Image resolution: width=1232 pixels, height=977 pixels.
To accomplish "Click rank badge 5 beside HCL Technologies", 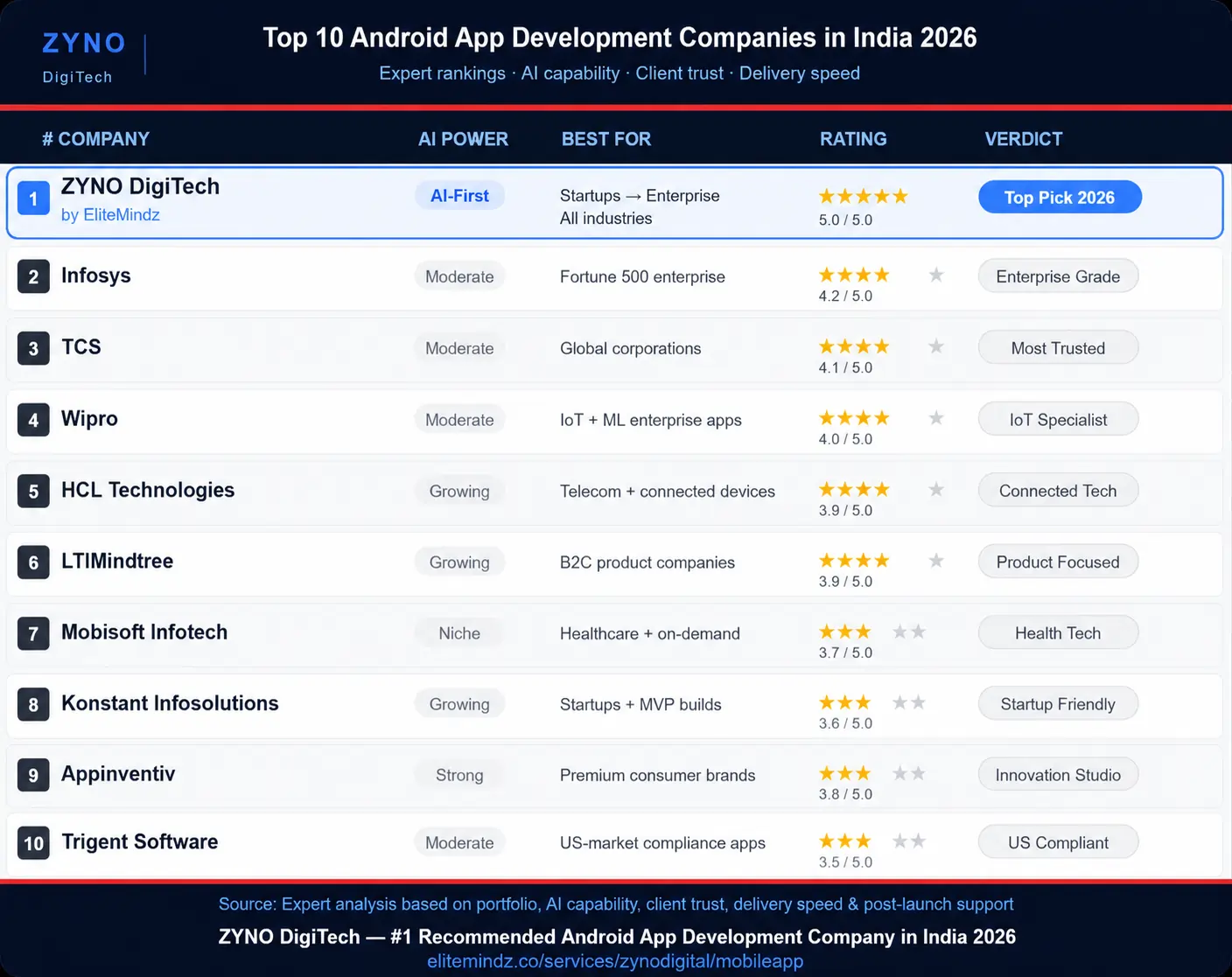I will (33, 492).
